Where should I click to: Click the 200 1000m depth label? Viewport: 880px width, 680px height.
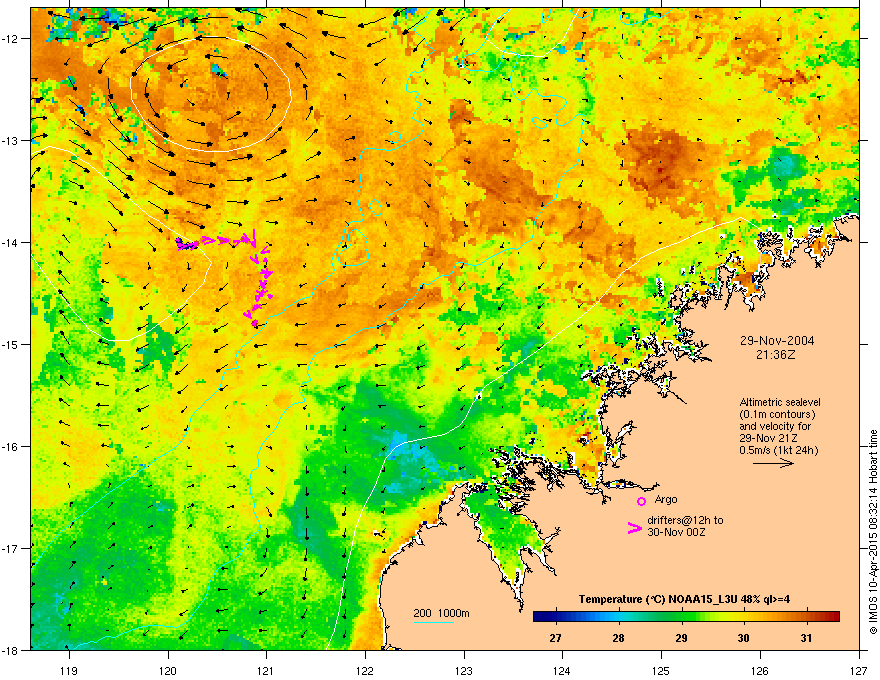[x=441, y=613]
